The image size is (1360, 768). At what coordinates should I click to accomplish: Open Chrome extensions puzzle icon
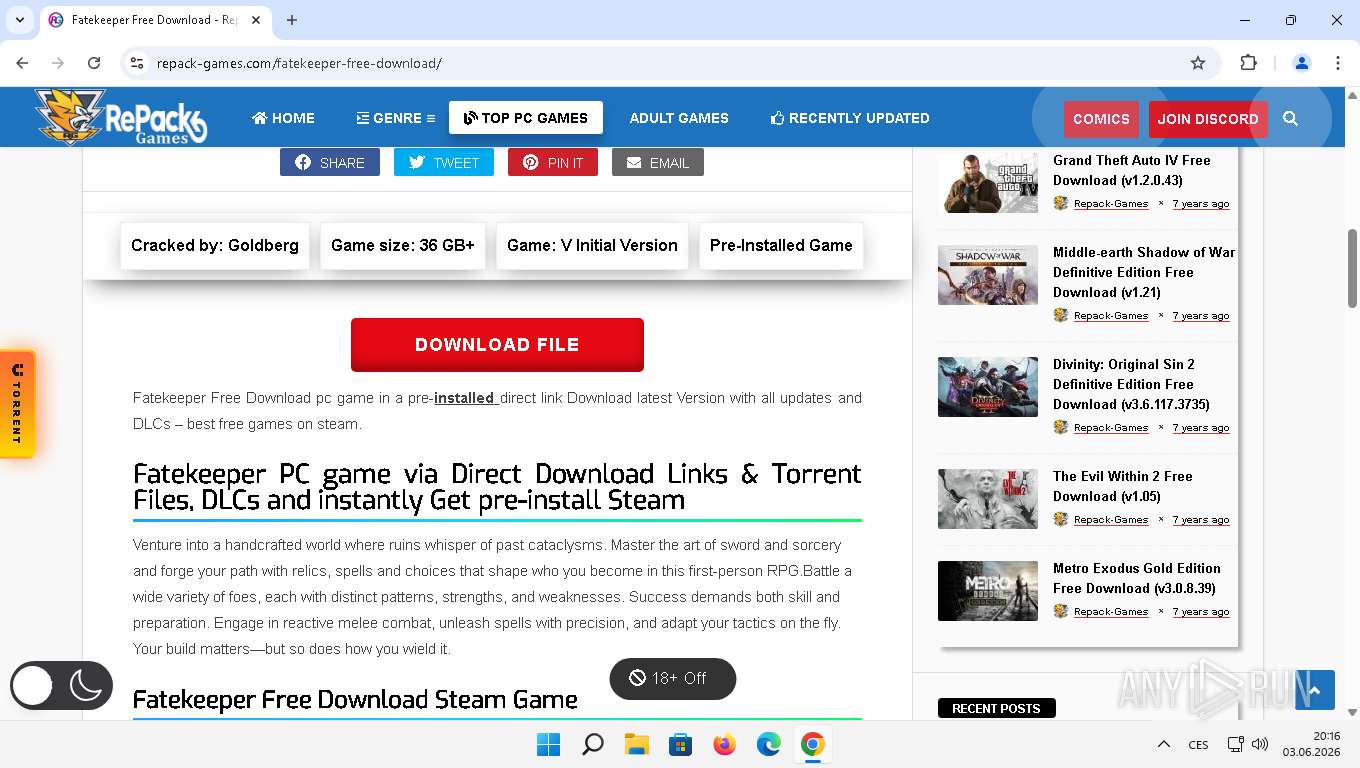[x=1248, y=63]
